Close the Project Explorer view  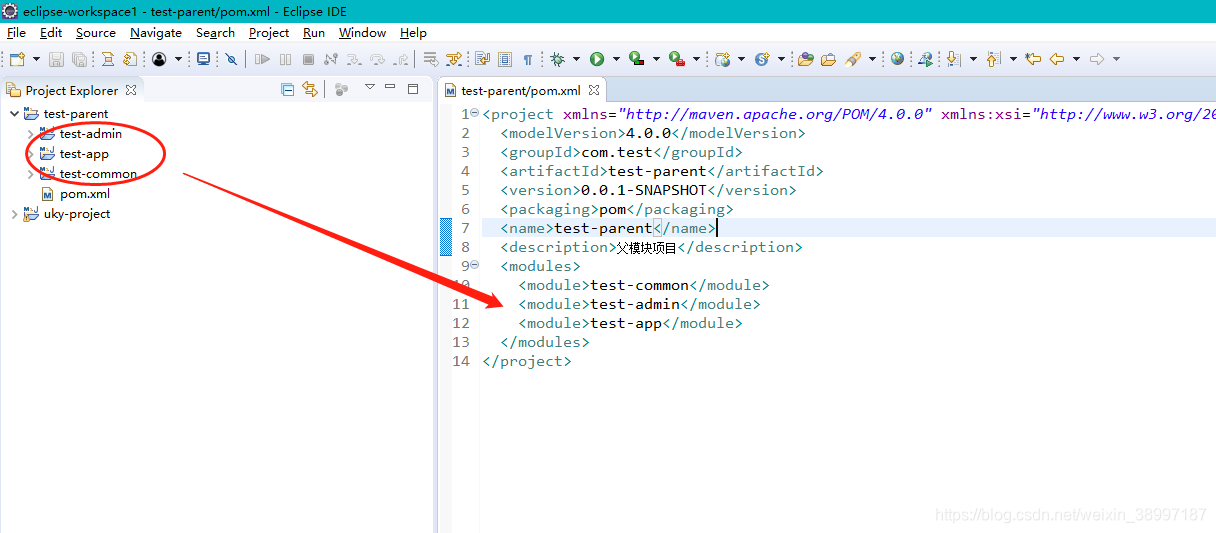pos(131,90)
